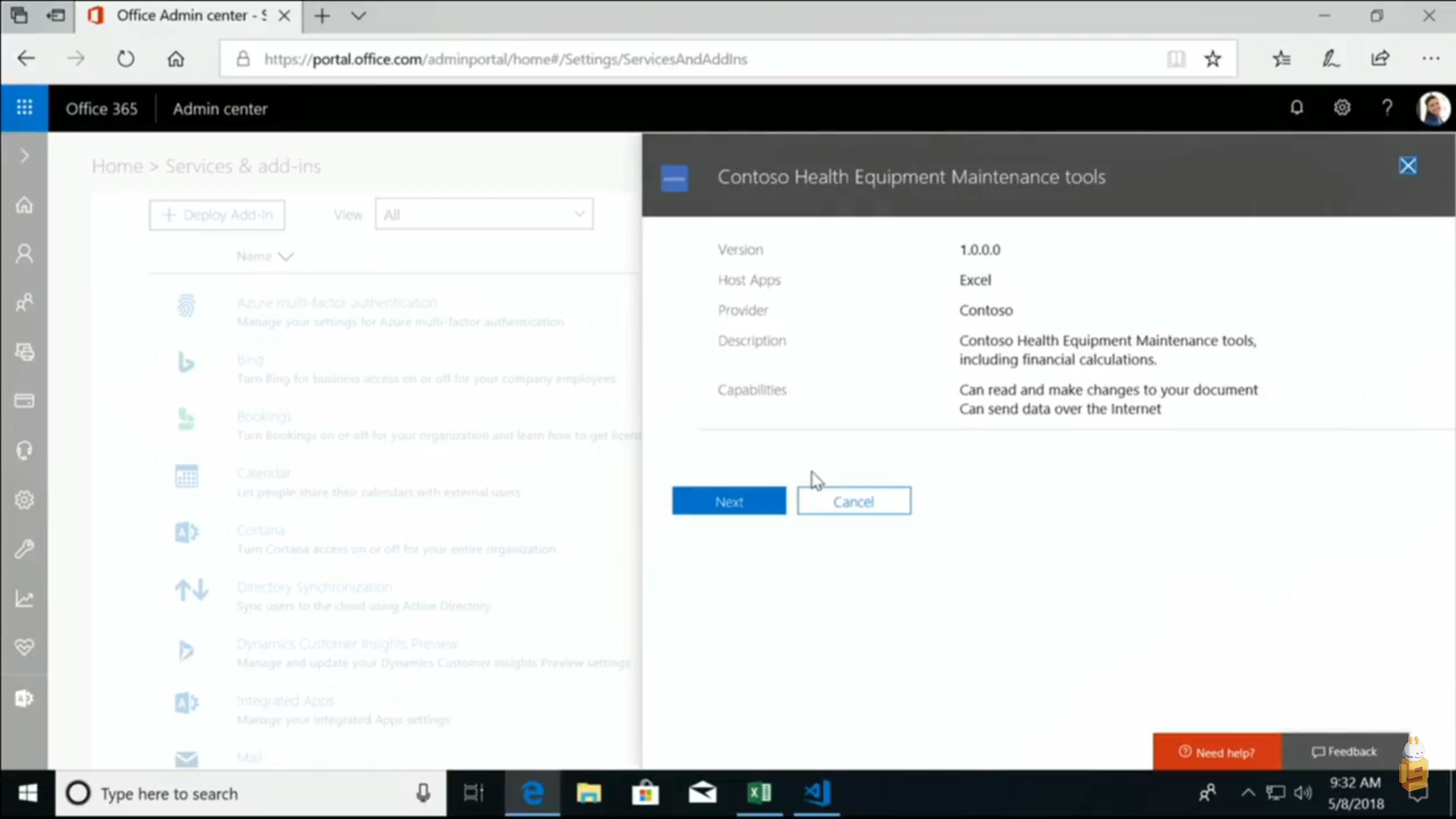This screenshot has width=1456, height=819.
Task: Open notifications bell in header
Action: tap(1296, 107)
